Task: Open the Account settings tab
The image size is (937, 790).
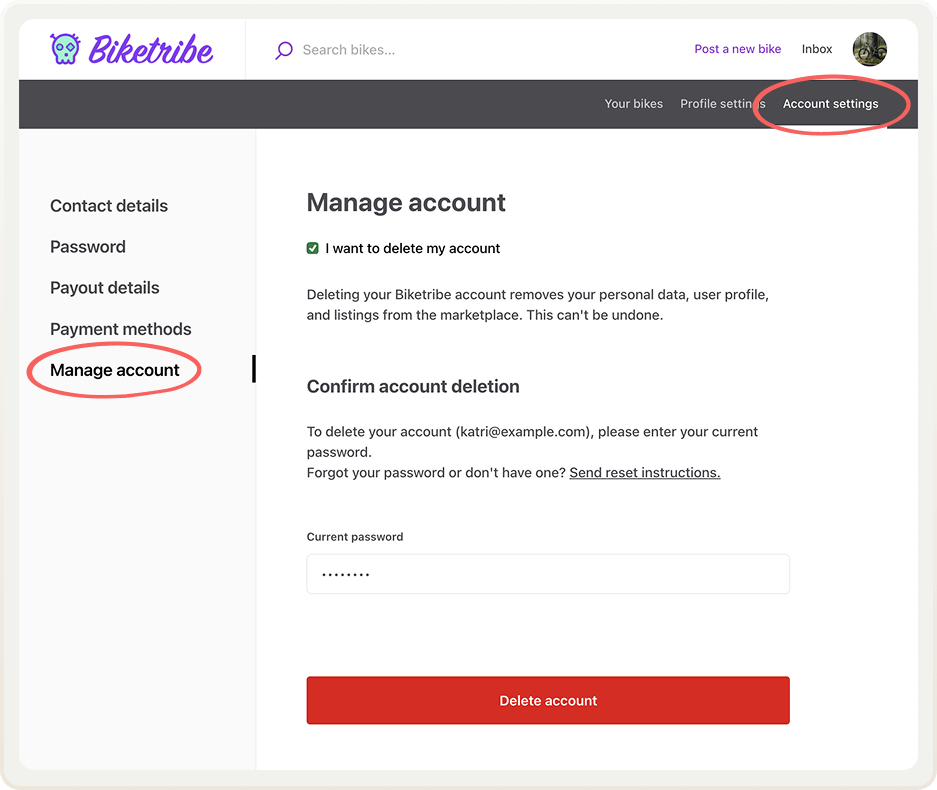Action: pyautogui.click(x=831, y=103)
